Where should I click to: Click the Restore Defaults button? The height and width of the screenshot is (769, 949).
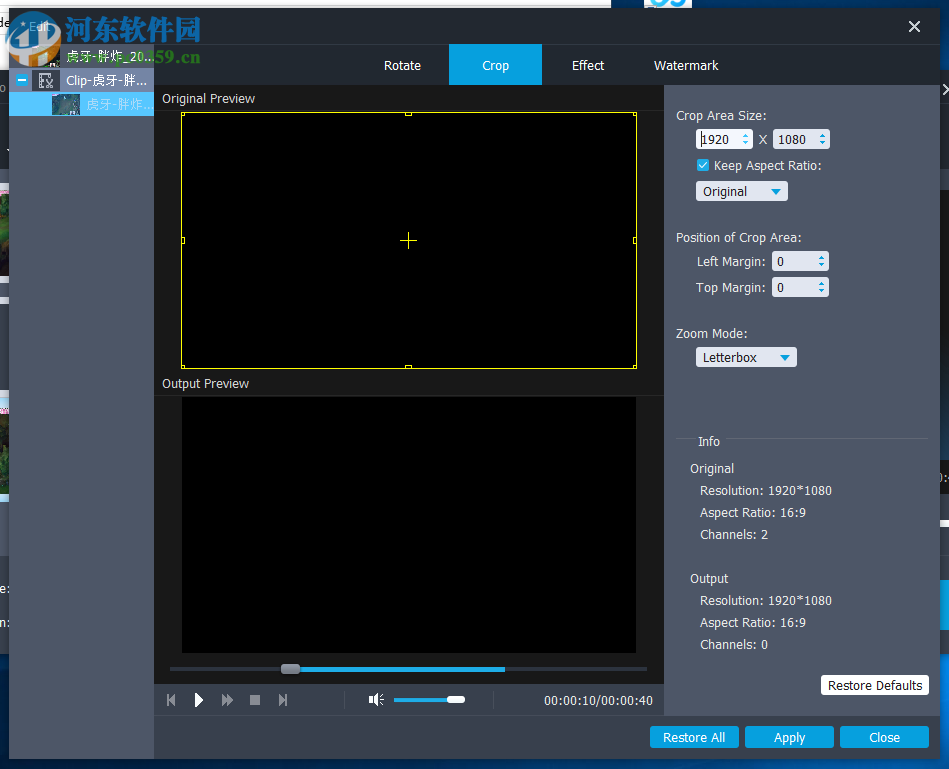[875, 685]
